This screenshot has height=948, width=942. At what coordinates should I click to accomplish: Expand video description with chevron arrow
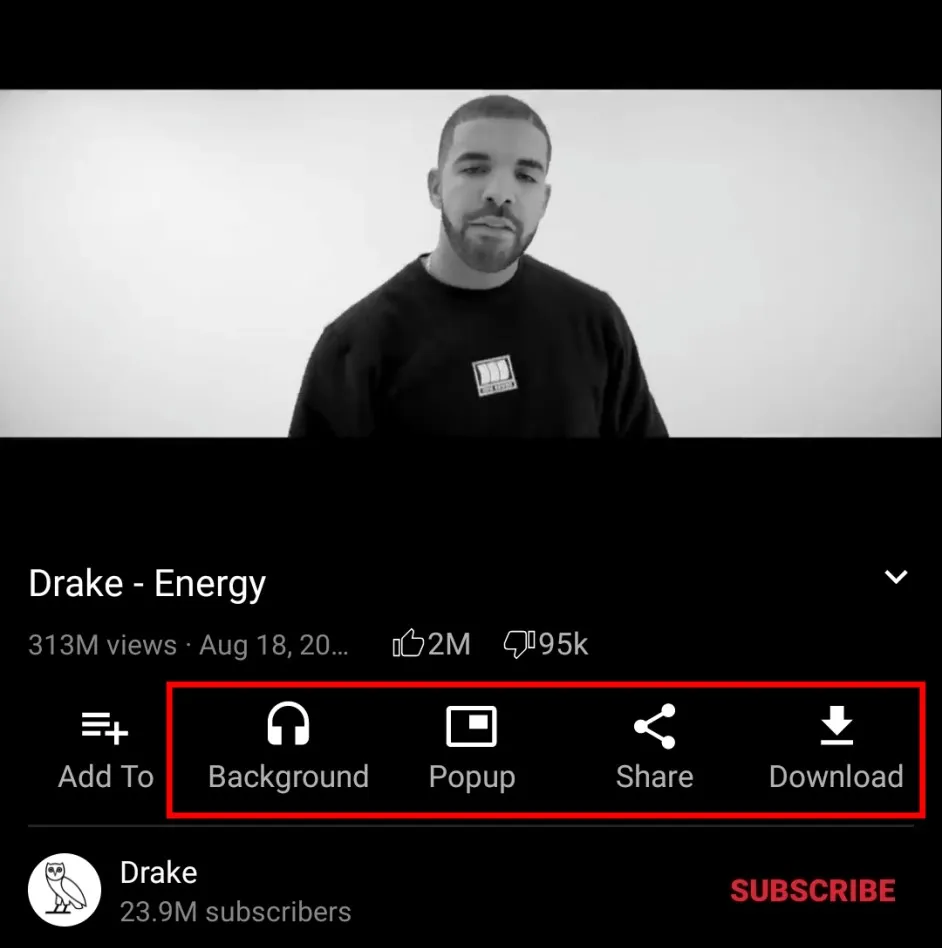tap(895, 577)
